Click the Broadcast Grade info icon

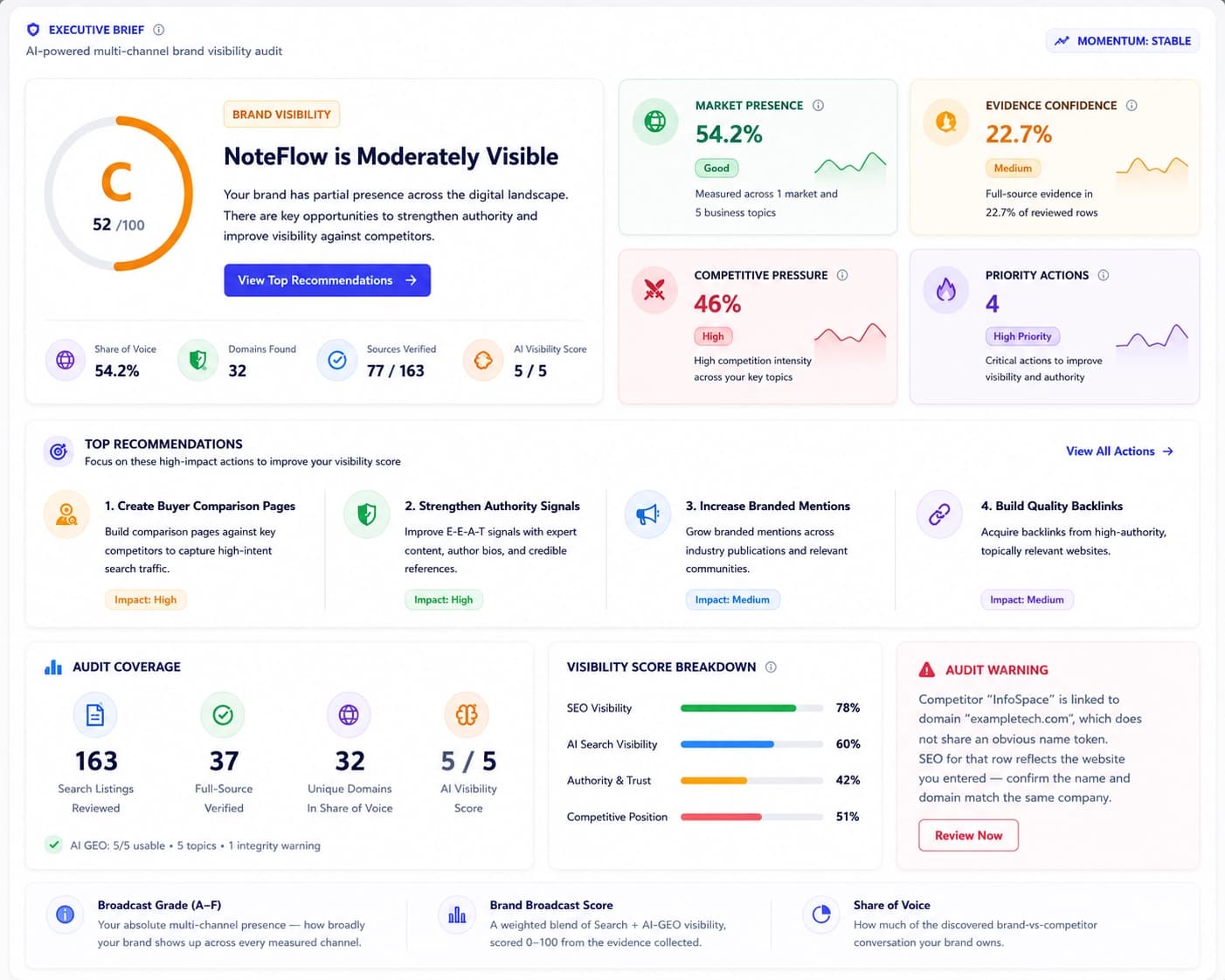(66, 914)
